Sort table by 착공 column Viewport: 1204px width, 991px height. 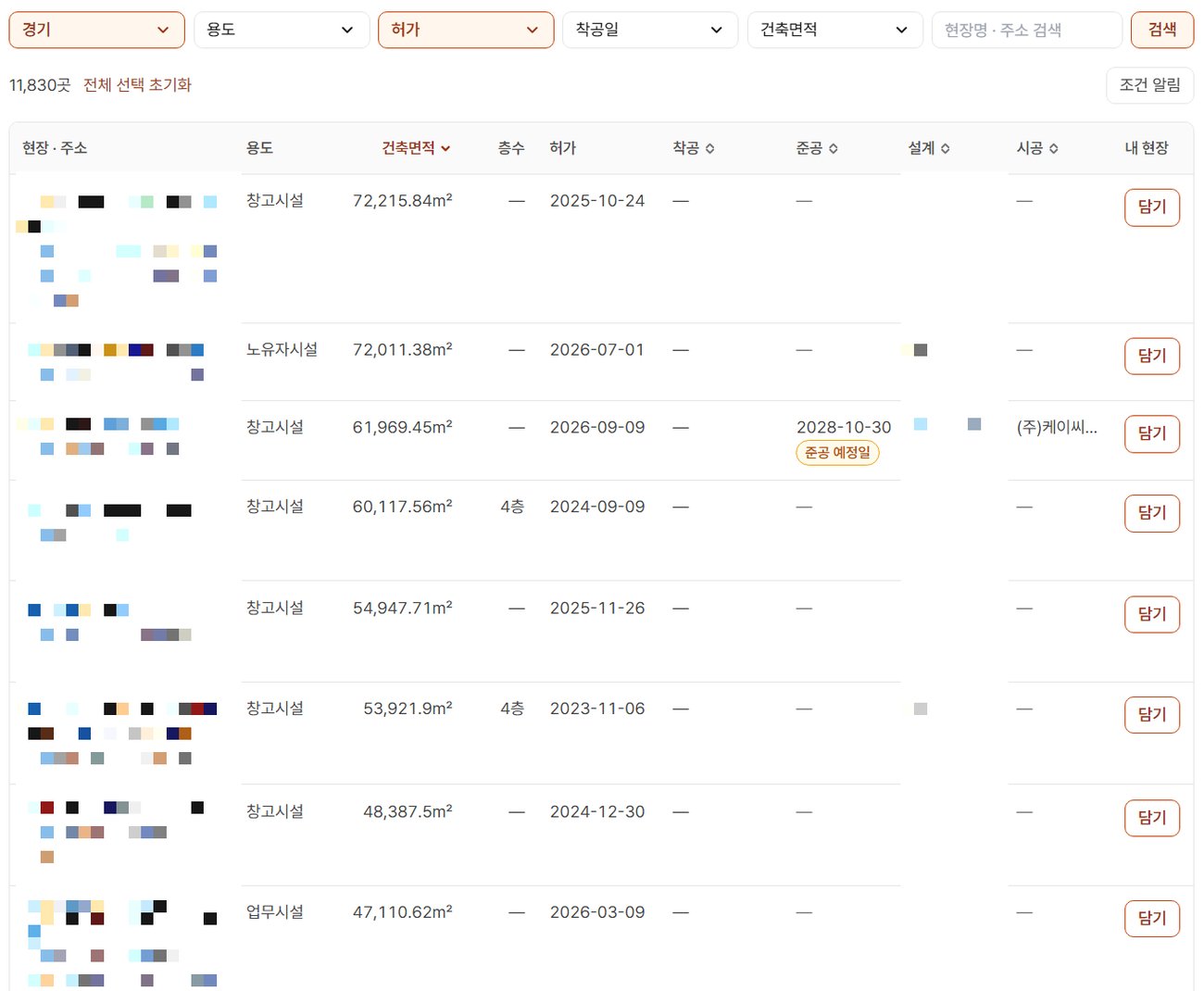[694, 148]
